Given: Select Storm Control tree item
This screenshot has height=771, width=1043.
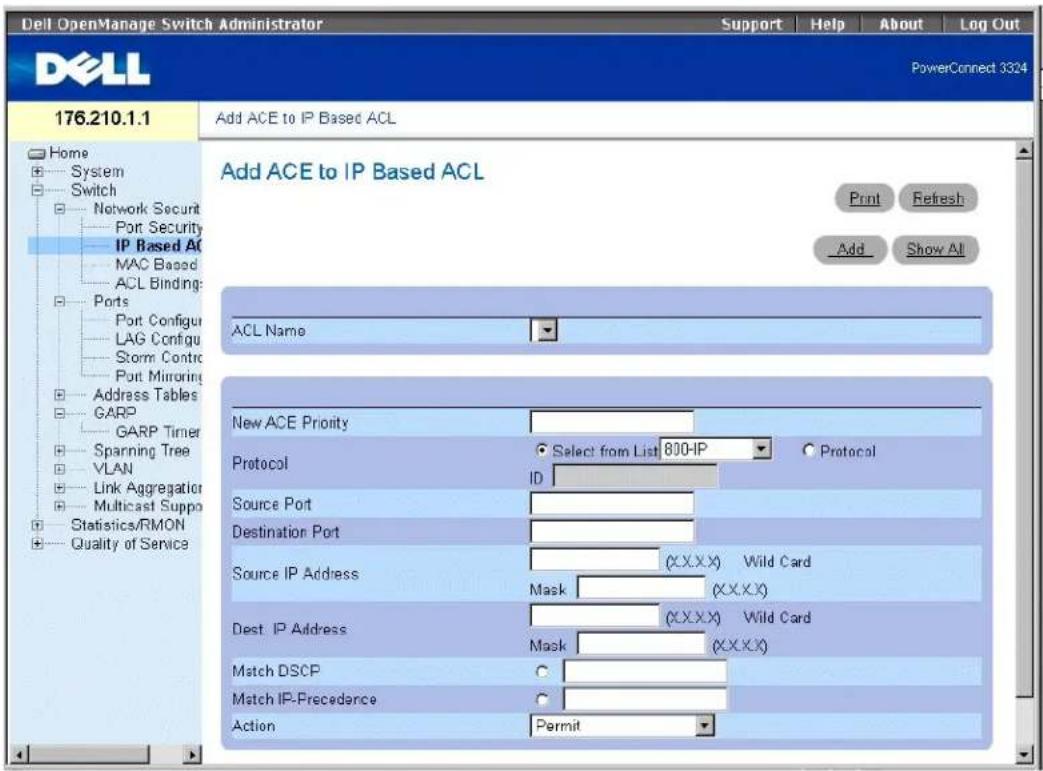Looking at the screenshot, I should (158, 358).
